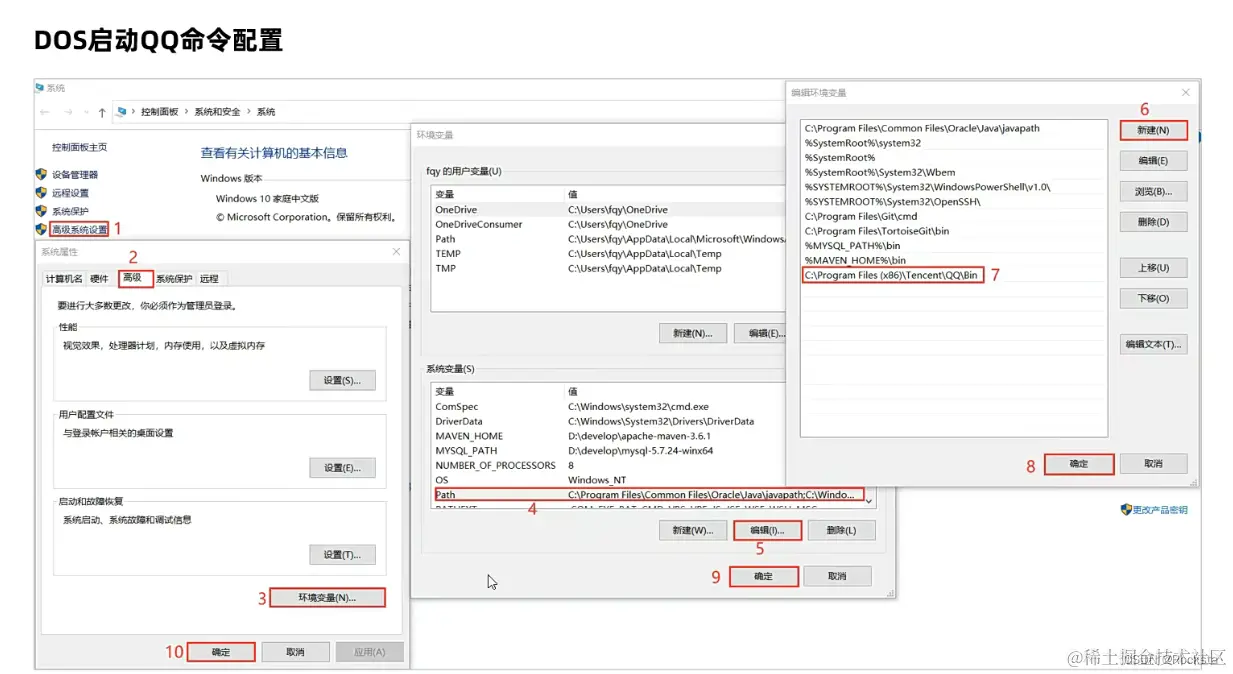Open 系统和安全 in the address breadcrumb
The width and height of the screenshot is (1233, 674).
click(x=217, y=112)
